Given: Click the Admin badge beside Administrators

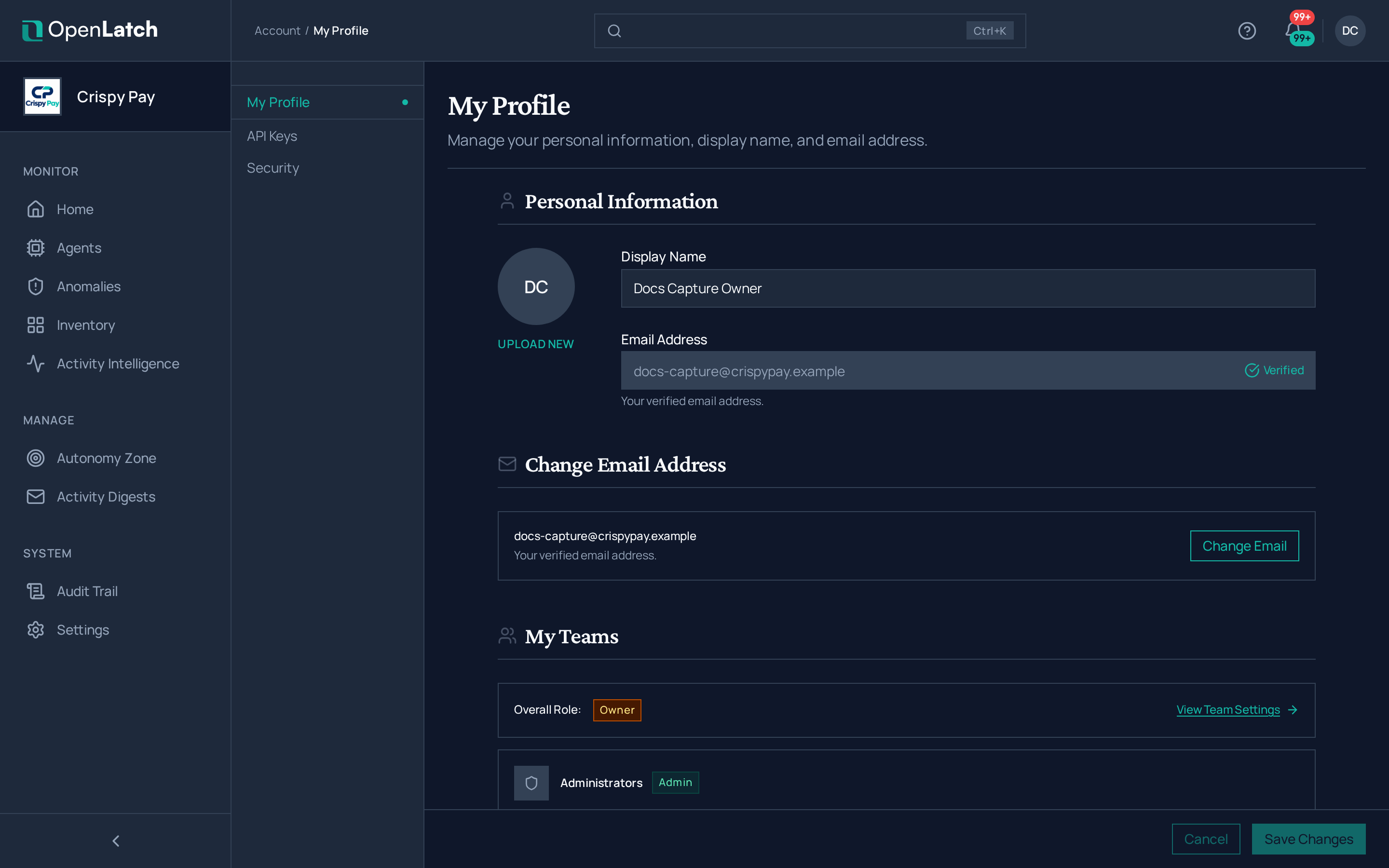Looking at the screenshot, I should point(675,782).
